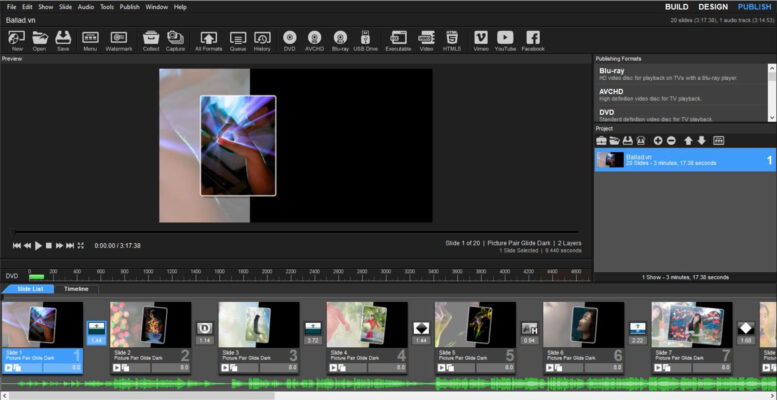
Task: Switch to the Timeline tab
Action: coord(76,289)
